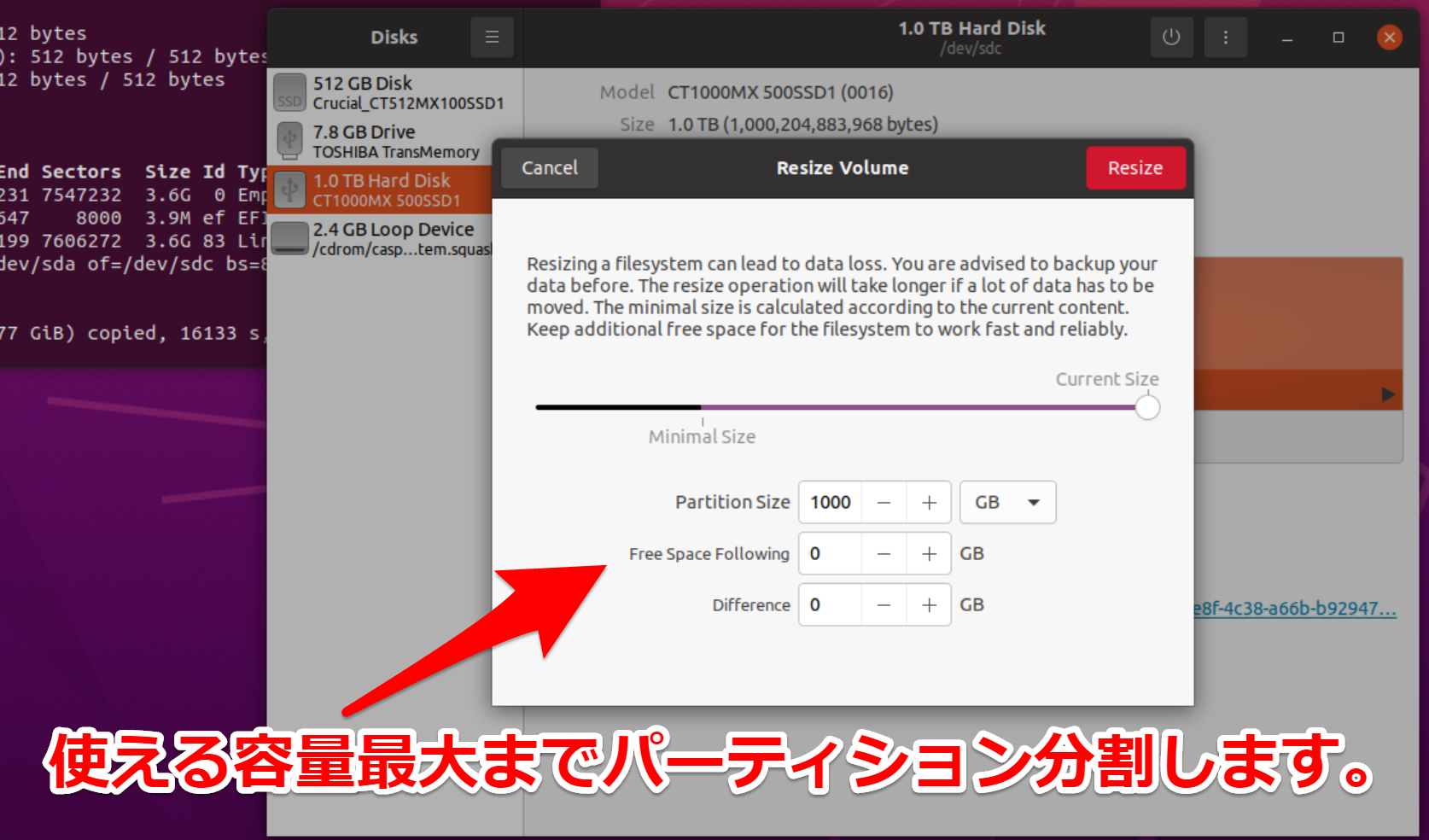Screen dimensions: 1429x840
Task: Increase Free Space Following with the plus stepper
Action: [x=929, y=553]
